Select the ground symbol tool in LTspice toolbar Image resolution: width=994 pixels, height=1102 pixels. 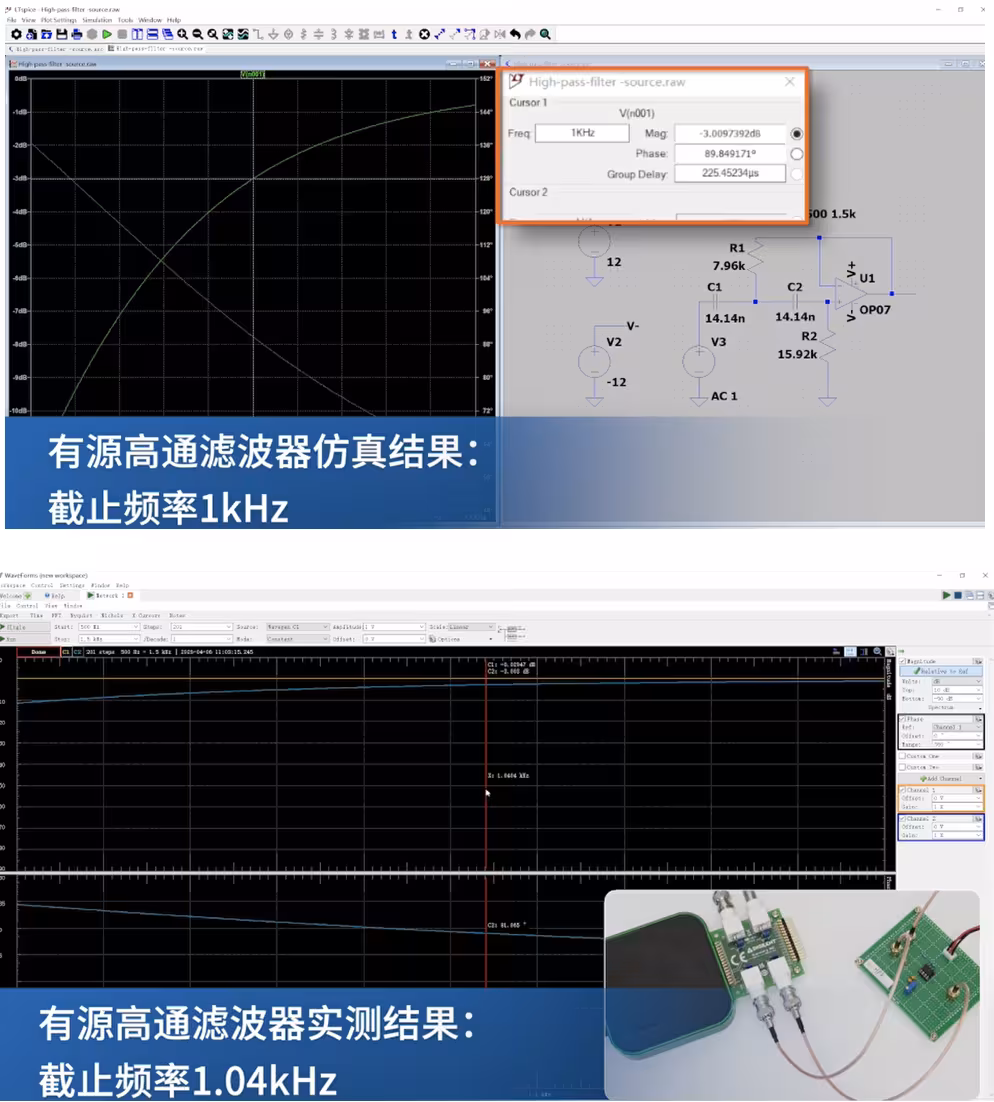(x=273, y=34)
